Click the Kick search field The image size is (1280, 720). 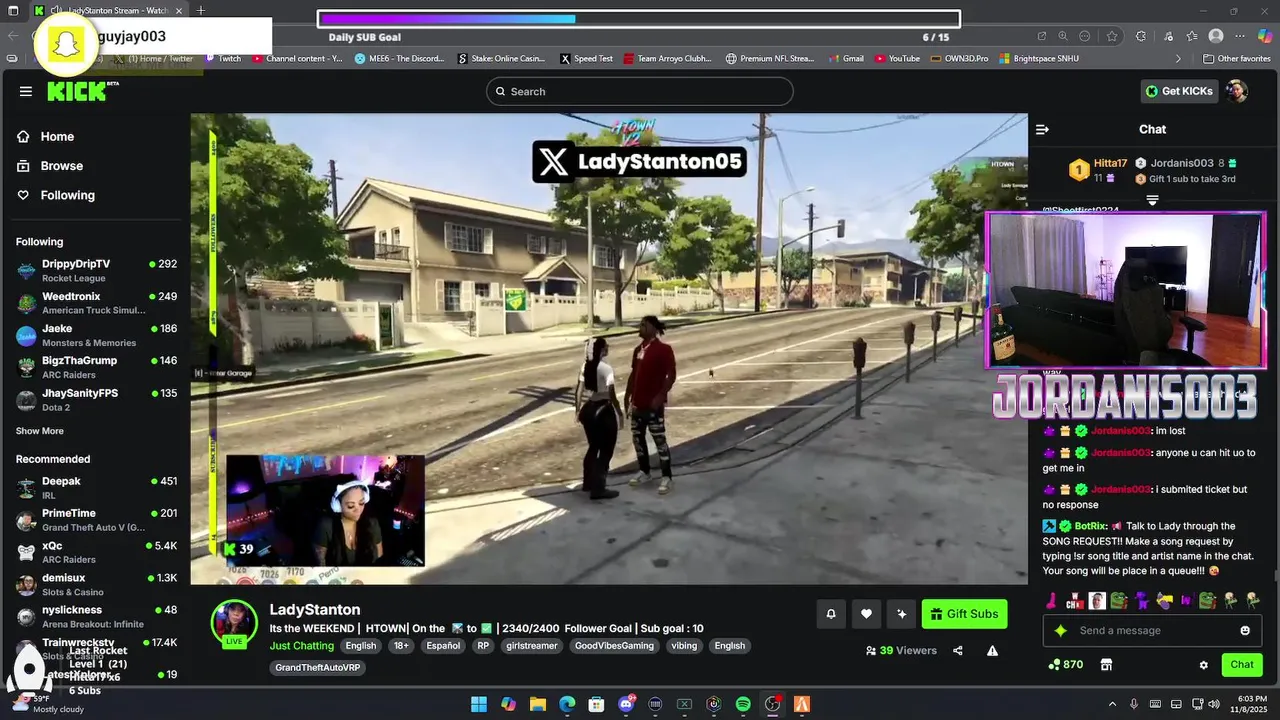(x=640, y=91)
